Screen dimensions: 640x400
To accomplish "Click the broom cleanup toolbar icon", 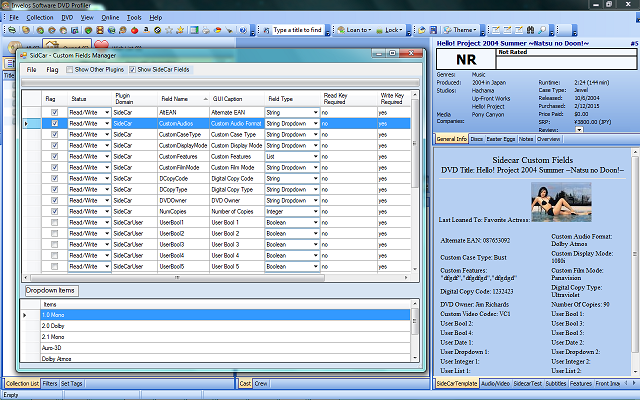I will (x=229, y=30).
